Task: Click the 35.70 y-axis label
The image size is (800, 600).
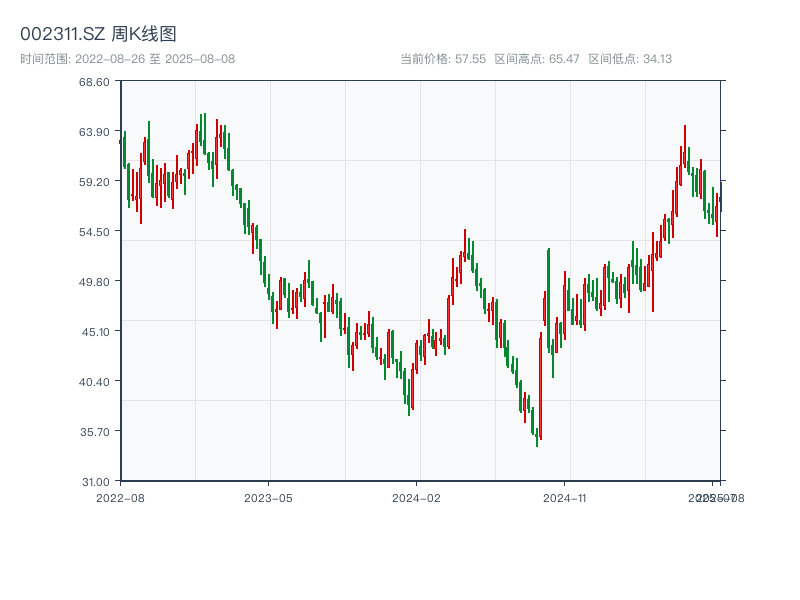Action: tap(95, 432)
